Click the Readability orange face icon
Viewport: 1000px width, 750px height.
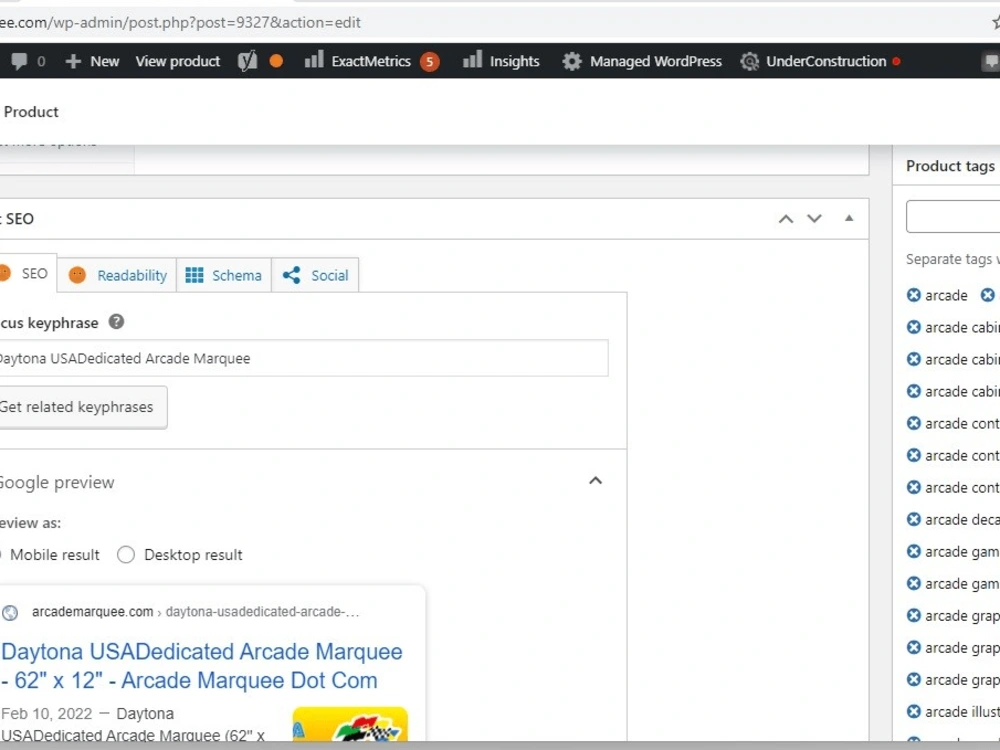(x=77, y=275)
